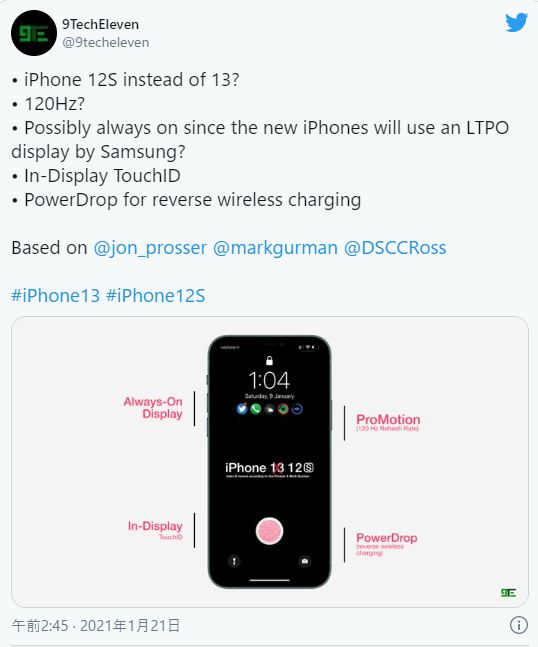Click the Twitter bird logo
The width and height of the screenshot is (538, 647).
click(x=516, y=22)
